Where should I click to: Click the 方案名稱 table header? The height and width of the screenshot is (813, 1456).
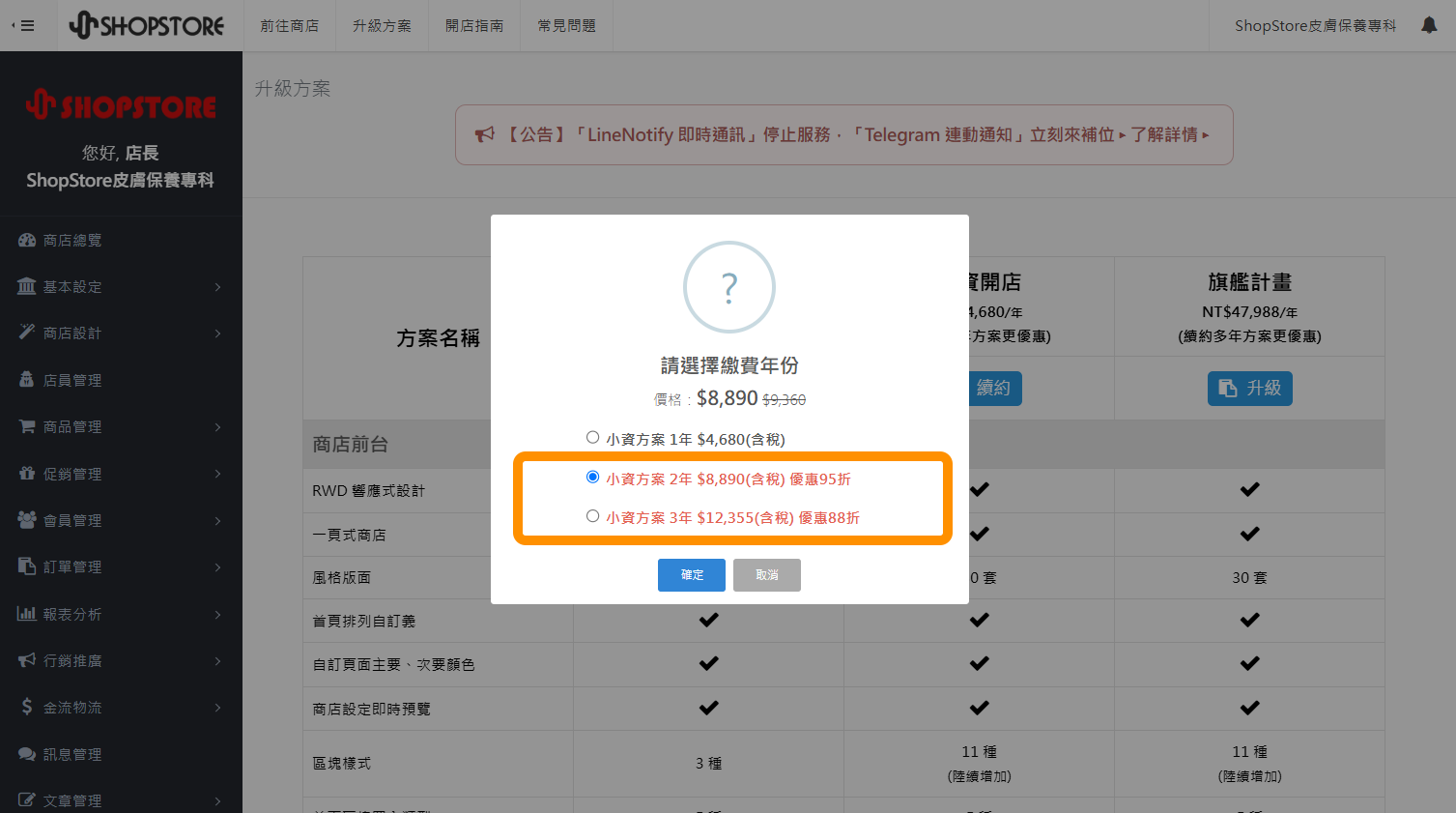click(438, 338)
